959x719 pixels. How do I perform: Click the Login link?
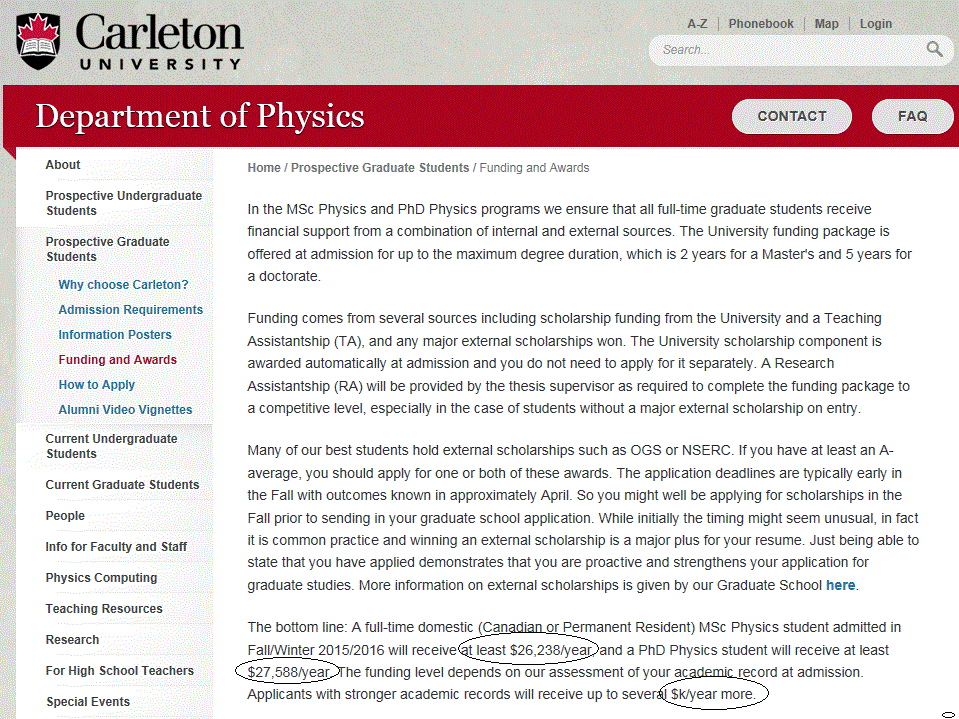coord(875,24)
